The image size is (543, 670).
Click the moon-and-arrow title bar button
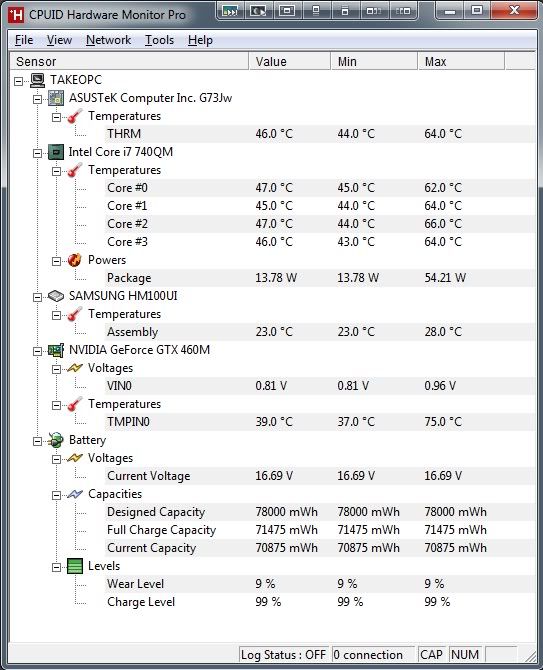pyautogui.click(x=258, y=11)
